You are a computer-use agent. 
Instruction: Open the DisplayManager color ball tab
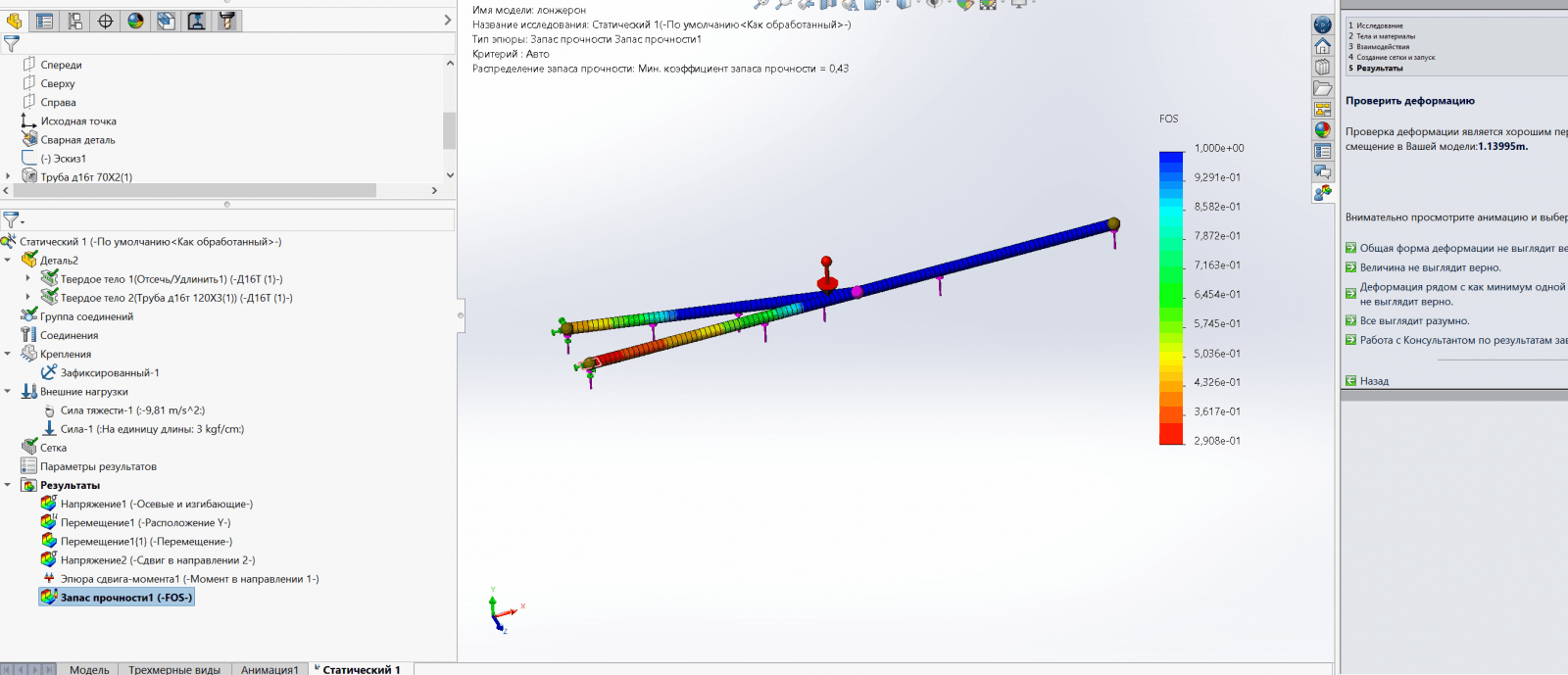[136, 21]
